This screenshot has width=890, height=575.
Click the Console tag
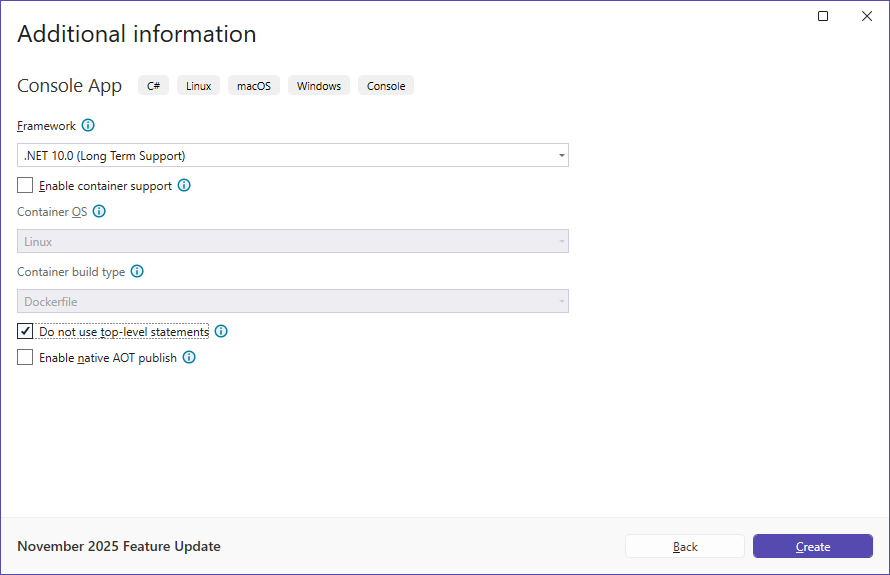[386, 86]
